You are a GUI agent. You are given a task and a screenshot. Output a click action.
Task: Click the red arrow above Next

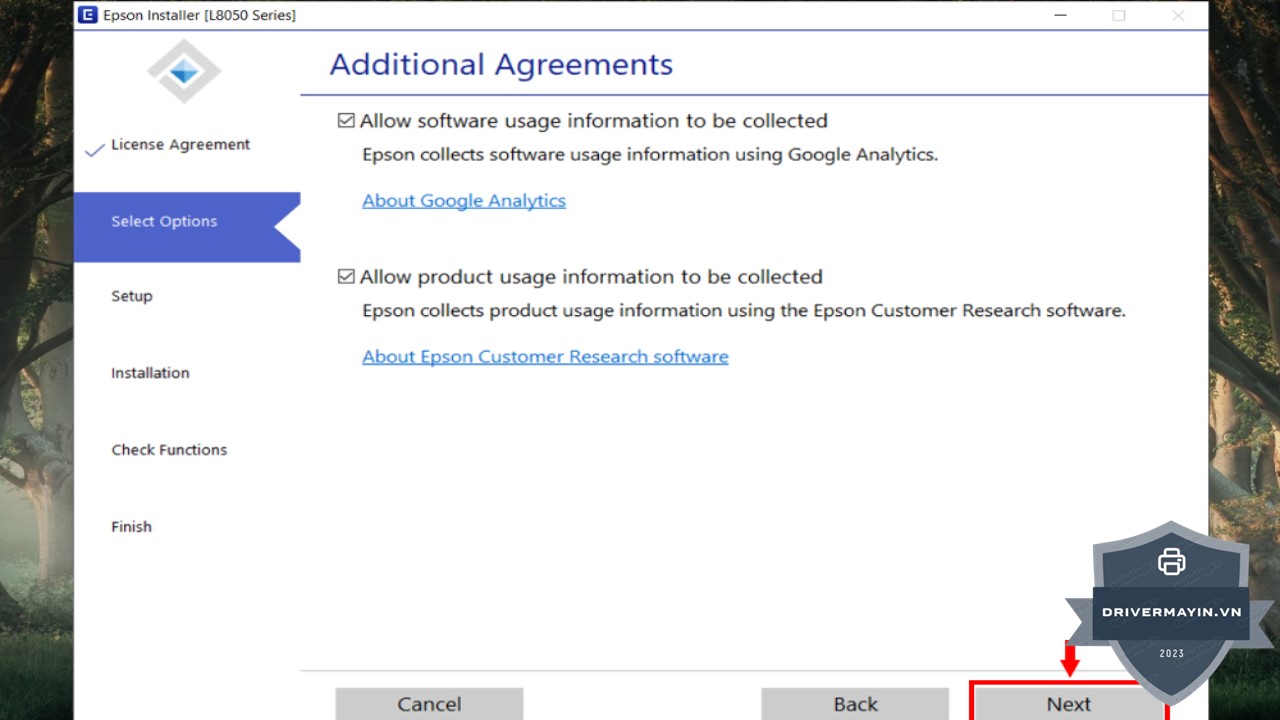(x=1070, y=660)
